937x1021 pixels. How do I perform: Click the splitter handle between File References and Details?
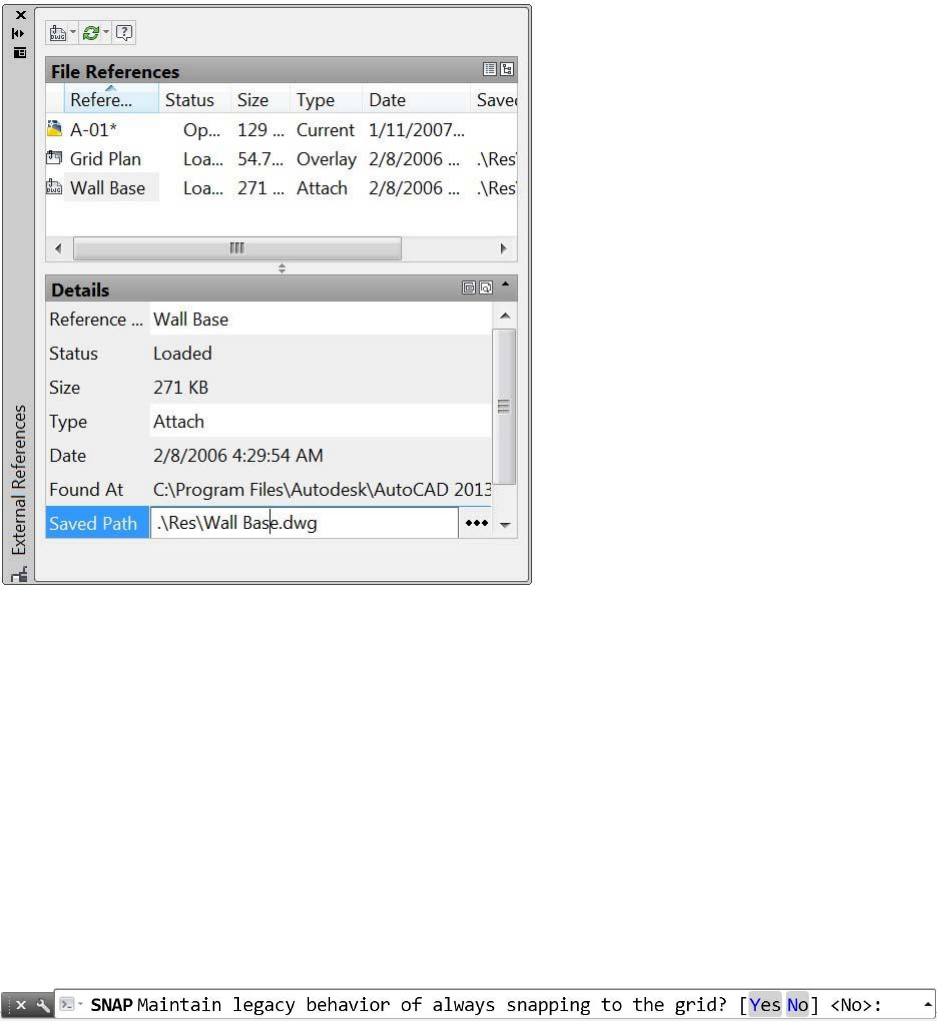coord(281,268)
